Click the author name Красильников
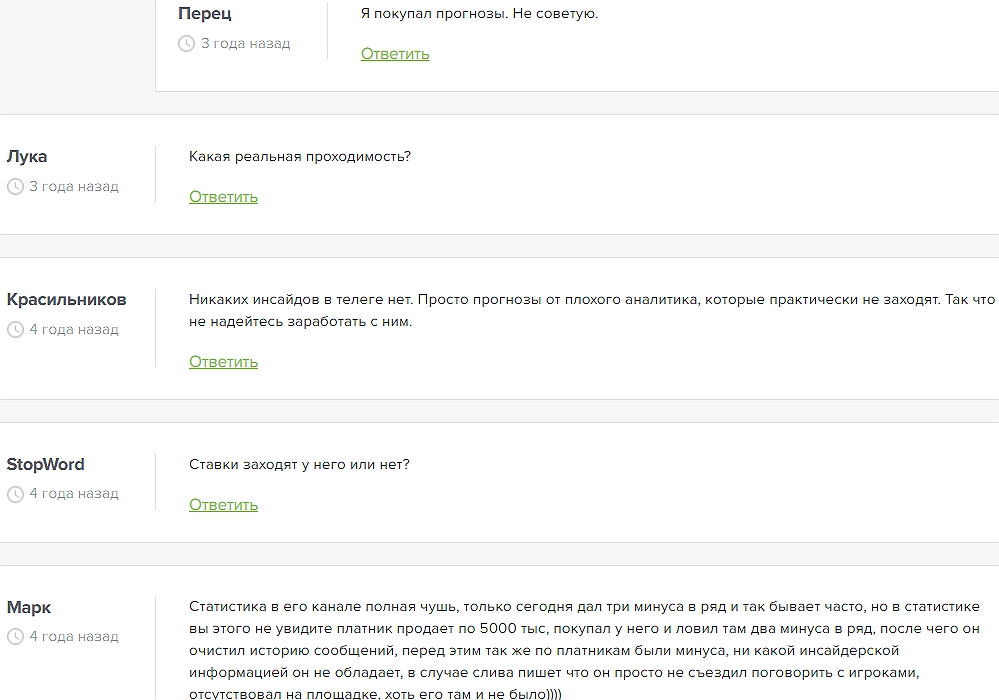999x700 pixels. click(x=67, y=300)
